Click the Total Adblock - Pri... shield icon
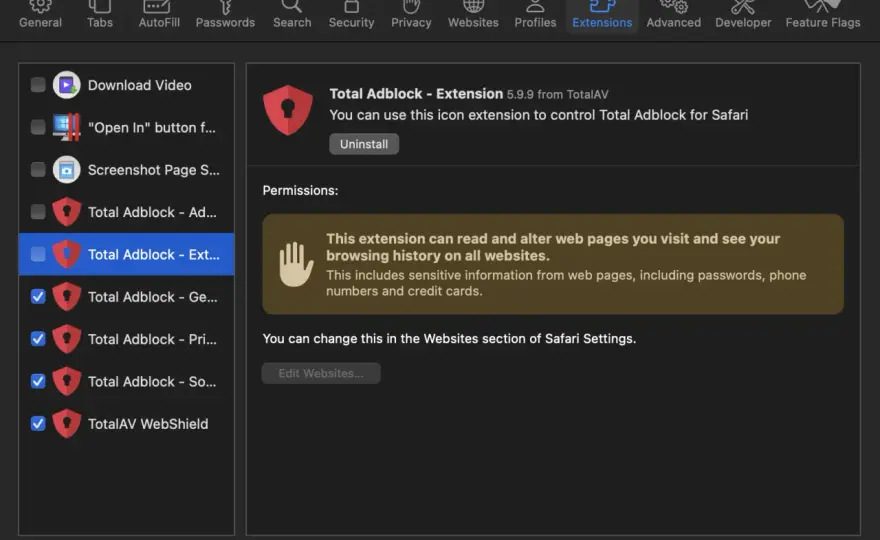 tap(67, 339)
